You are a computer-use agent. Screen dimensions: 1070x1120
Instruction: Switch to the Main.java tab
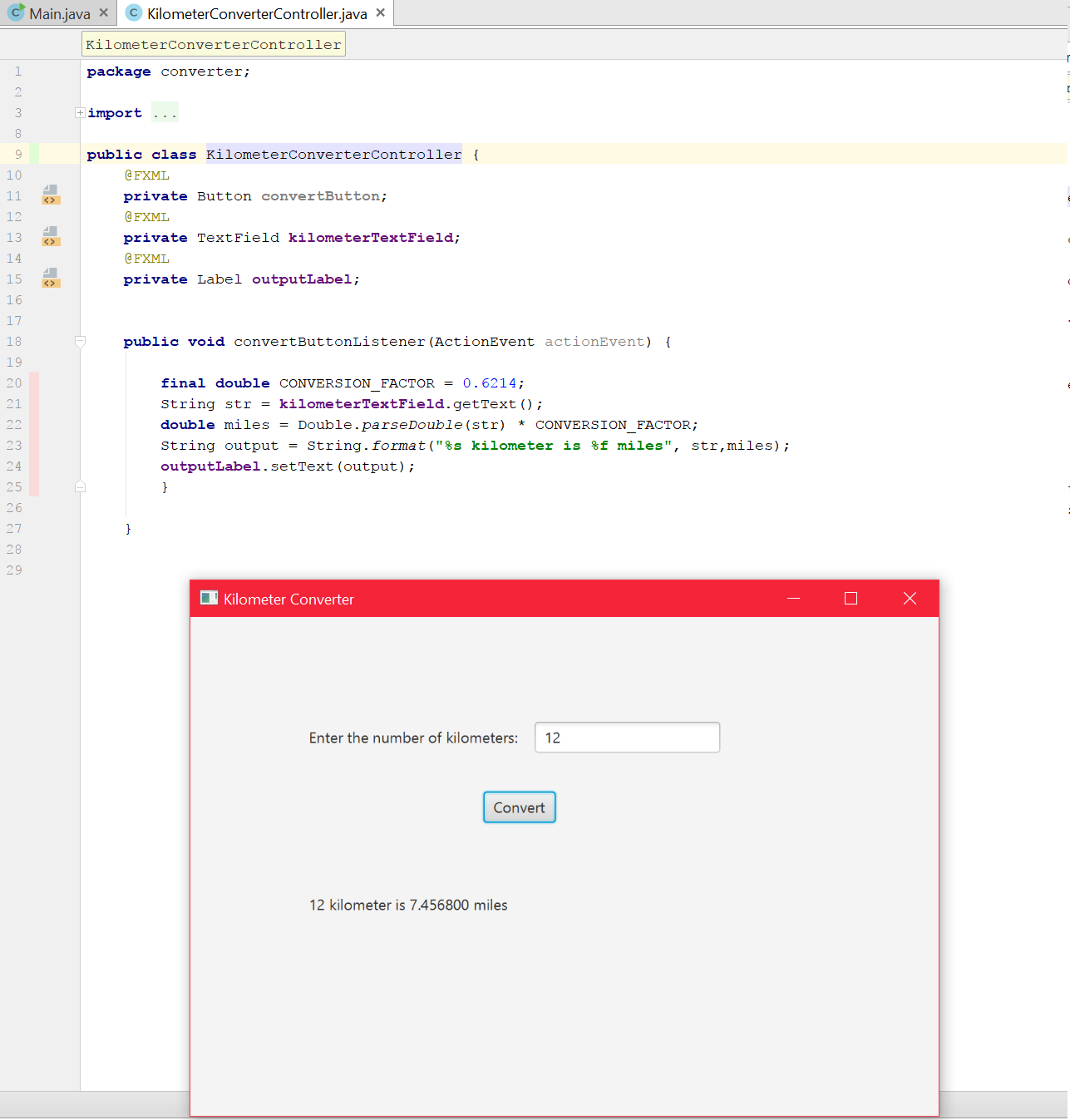pos(60,13)
